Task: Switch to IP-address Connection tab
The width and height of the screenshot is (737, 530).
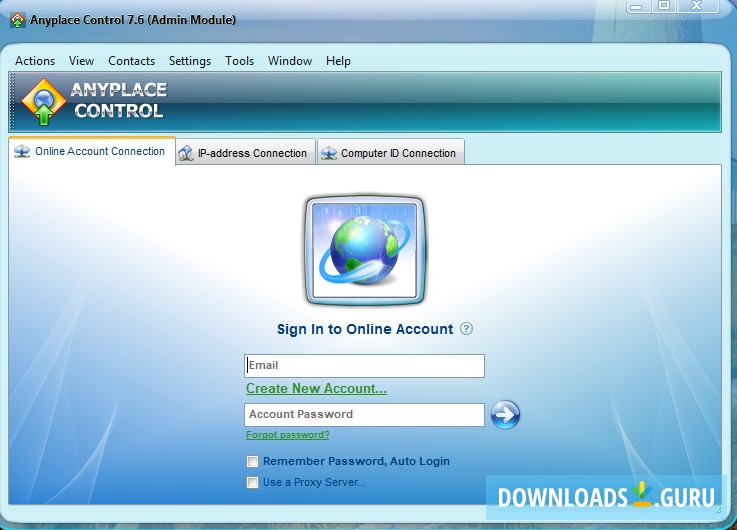Action: pos(245,153)
